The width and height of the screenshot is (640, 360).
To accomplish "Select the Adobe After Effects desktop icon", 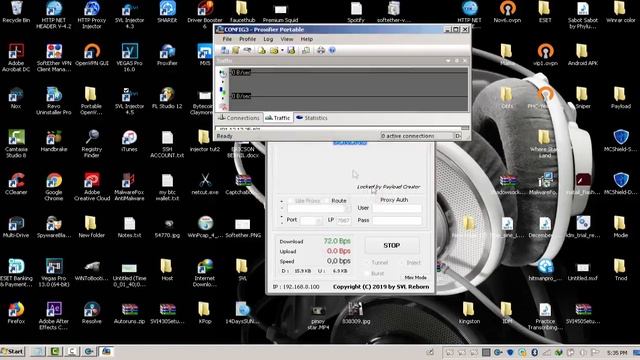I will 54,316.
